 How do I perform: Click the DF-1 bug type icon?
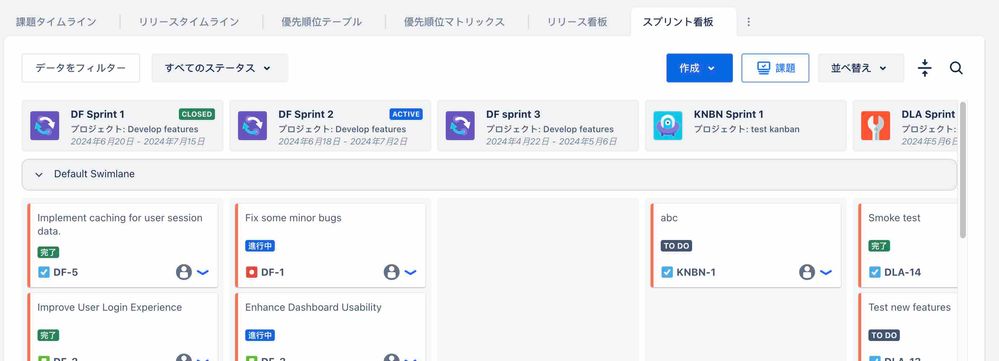point(252,273)
